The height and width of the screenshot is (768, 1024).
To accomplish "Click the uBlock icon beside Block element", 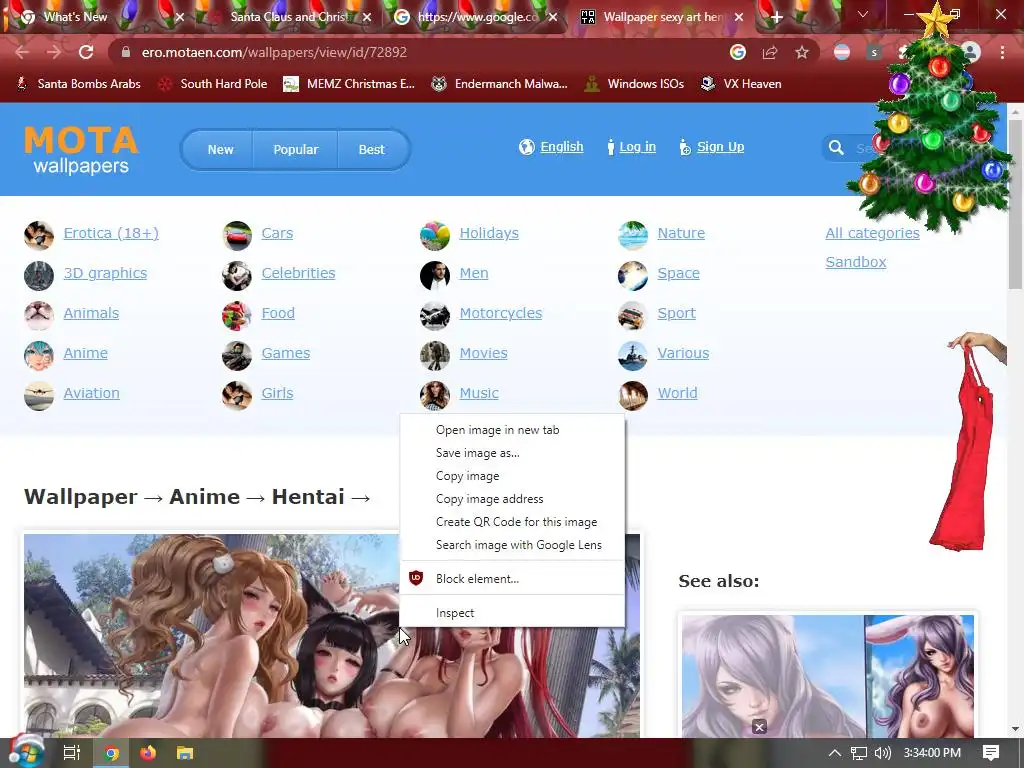I will (x=416, y=578).
